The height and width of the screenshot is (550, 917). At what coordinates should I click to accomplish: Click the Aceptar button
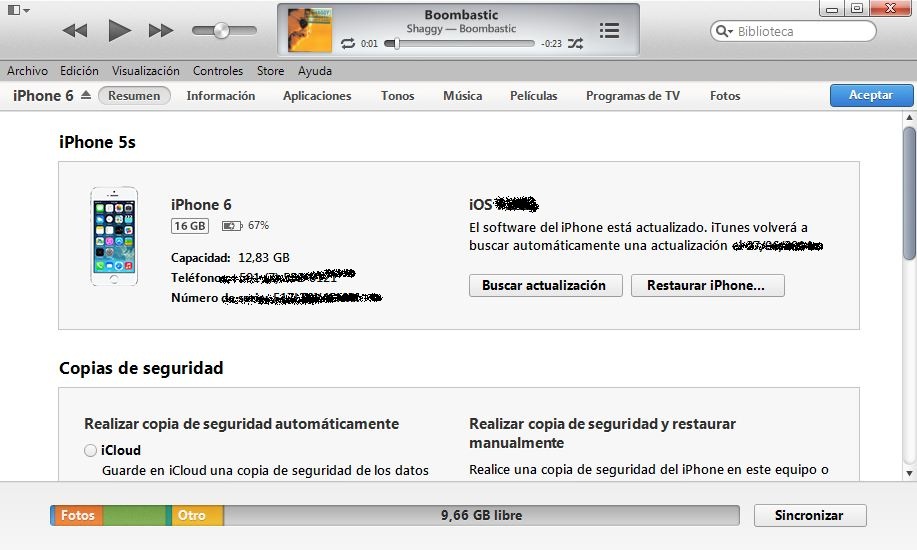click(x=871, y=95)
